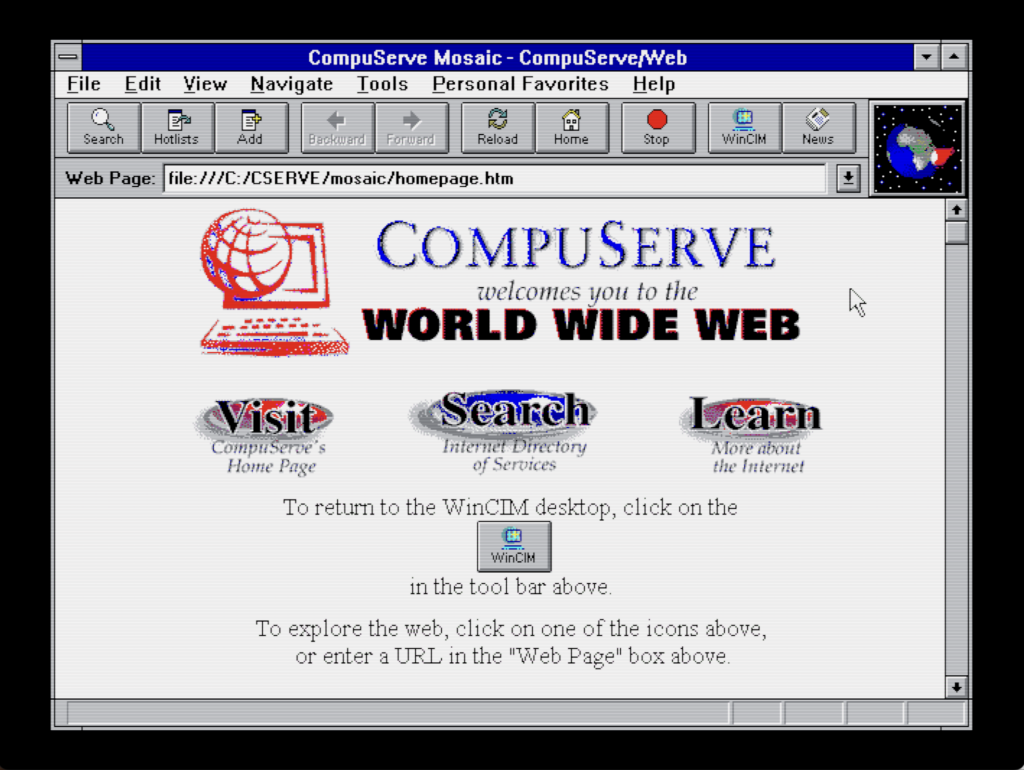The height and width of the screenshot is (770, 1024).
Task: Click the vertical scrollbar up arrow
Action: [x=956, y=210]
